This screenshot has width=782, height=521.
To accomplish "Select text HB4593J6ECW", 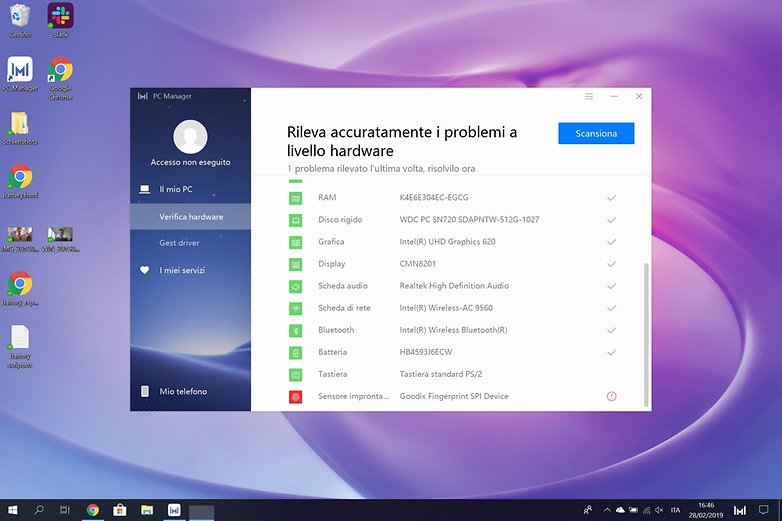I will click(x=426, y=352).
